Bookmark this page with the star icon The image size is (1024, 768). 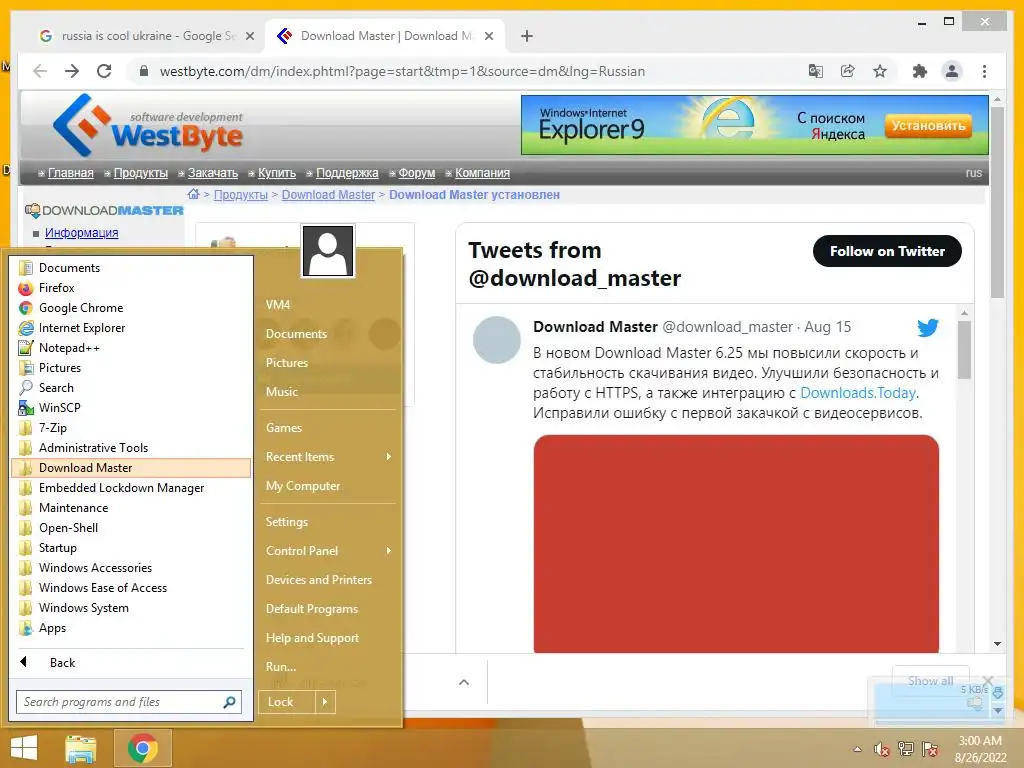[x=880, y=71]
